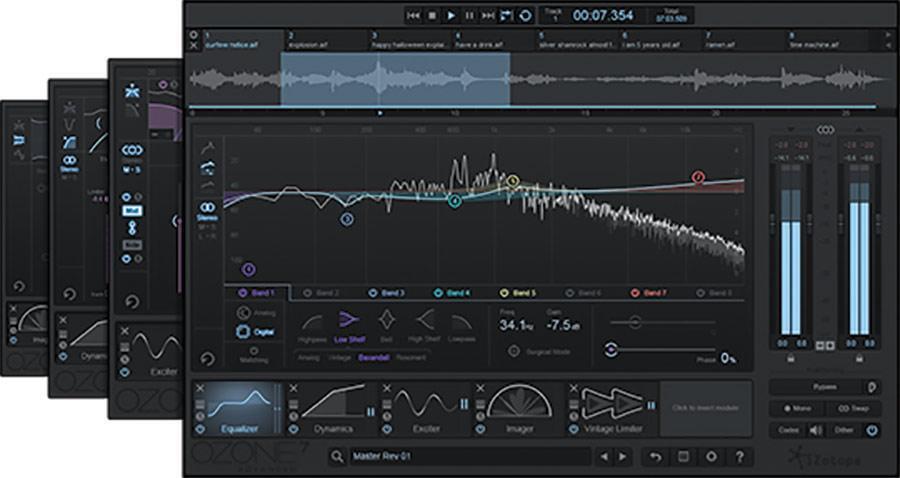Open preset search magnifier icon

[x=338, y=457]
